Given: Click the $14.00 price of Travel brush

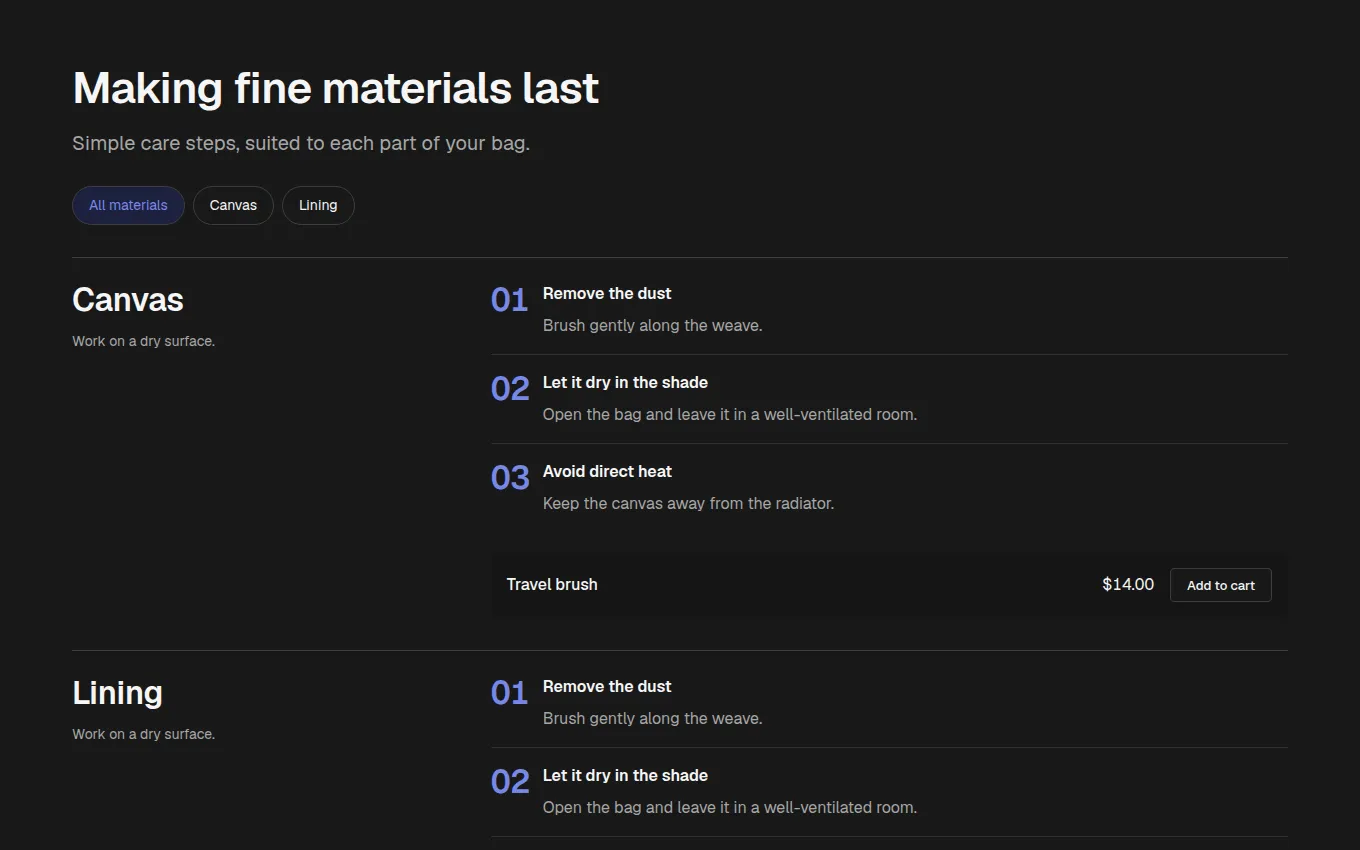Looking at the screenshot, I should click(x=1128, y=584).
